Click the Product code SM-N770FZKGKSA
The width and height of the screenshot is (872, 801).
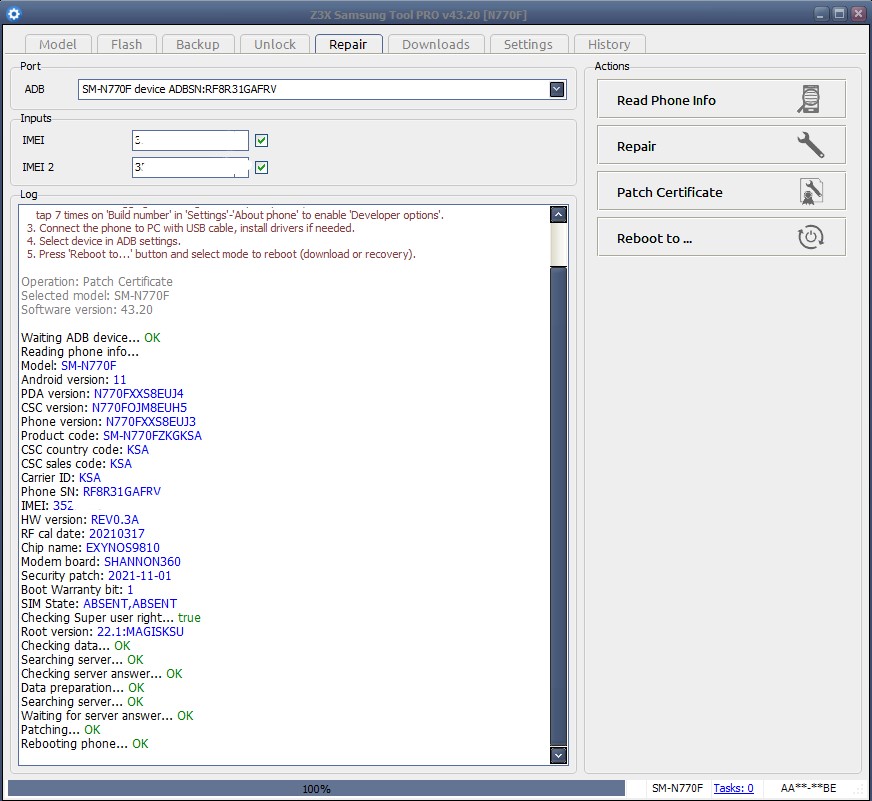pyautogui.click(x=152, y=436)
